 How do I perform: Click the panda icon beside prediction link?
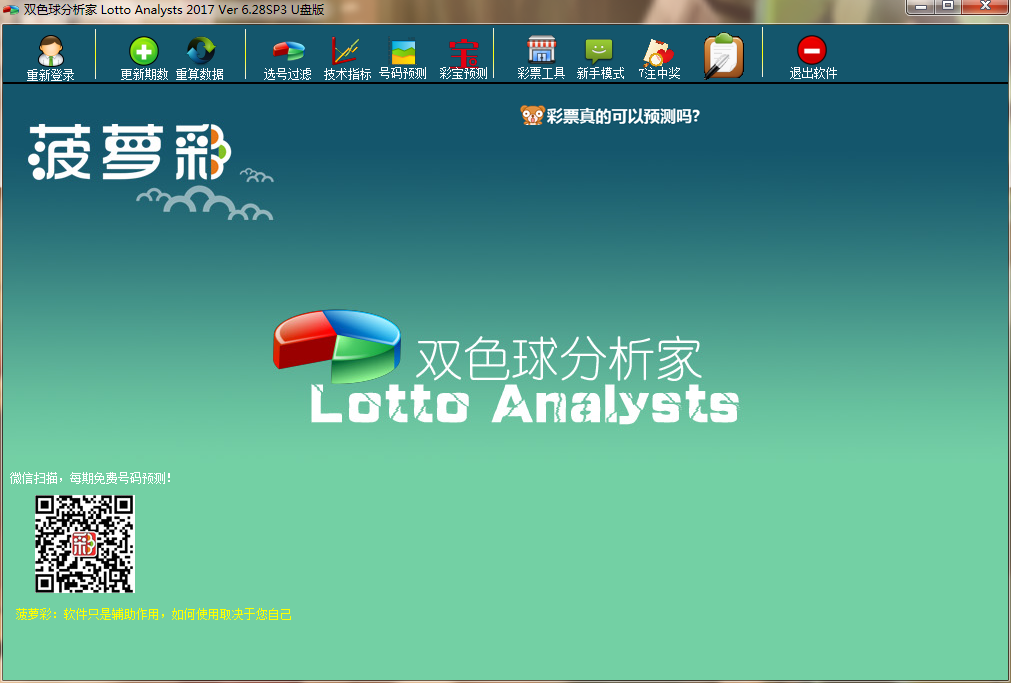532,116
